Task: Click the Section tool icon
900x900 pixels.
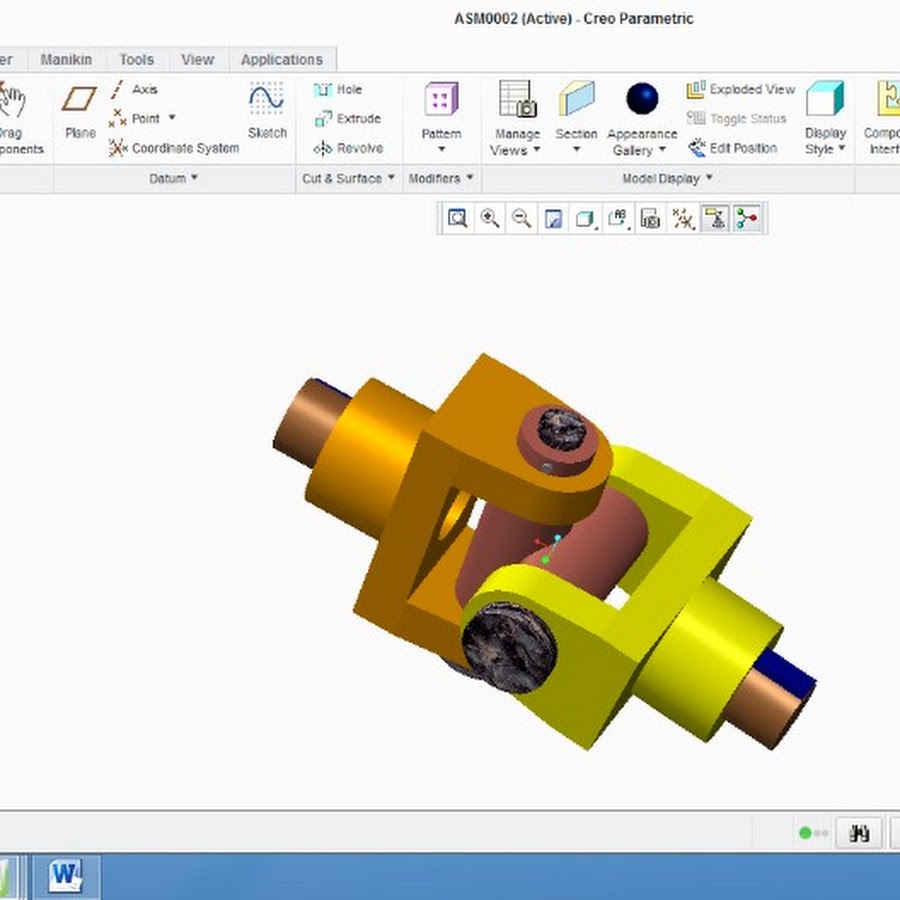Action: (x=576, y=100)
